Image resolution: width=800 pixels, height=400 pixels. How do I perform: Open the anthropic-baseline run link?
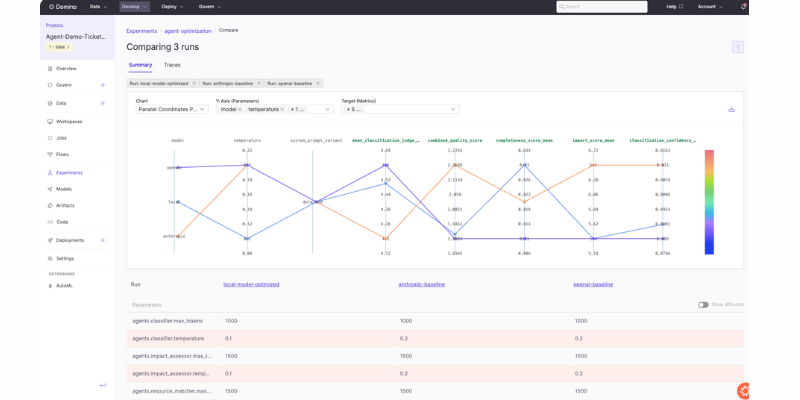tap(421, 284)
